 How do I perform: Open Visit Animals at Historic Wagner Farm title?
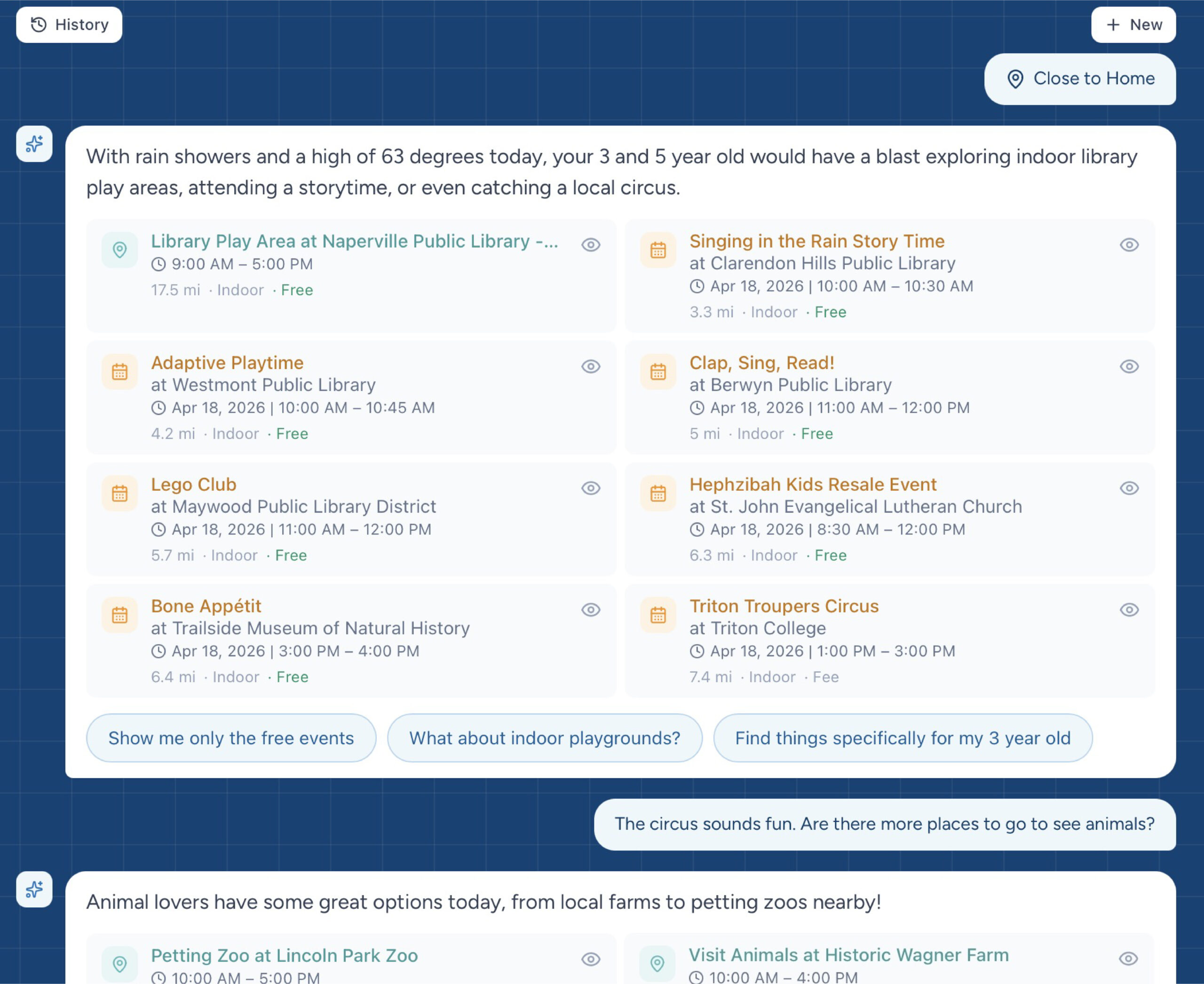point(848,955)
